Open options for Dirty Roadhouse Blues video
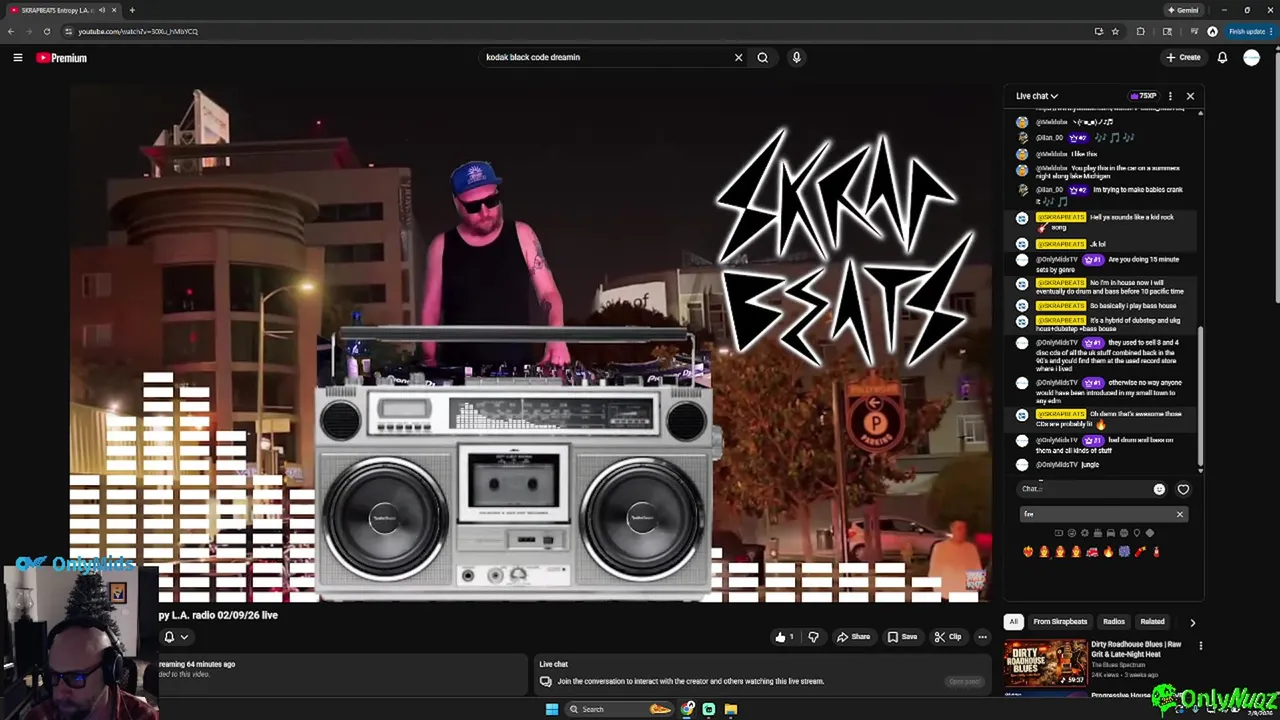 click(x=1200, y=646)
